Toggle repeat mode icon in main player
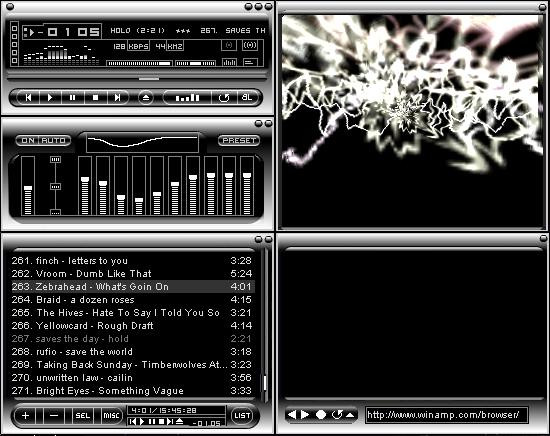Image resolution: width=550 pixels, height=436 pixels. tap(224, 98)
